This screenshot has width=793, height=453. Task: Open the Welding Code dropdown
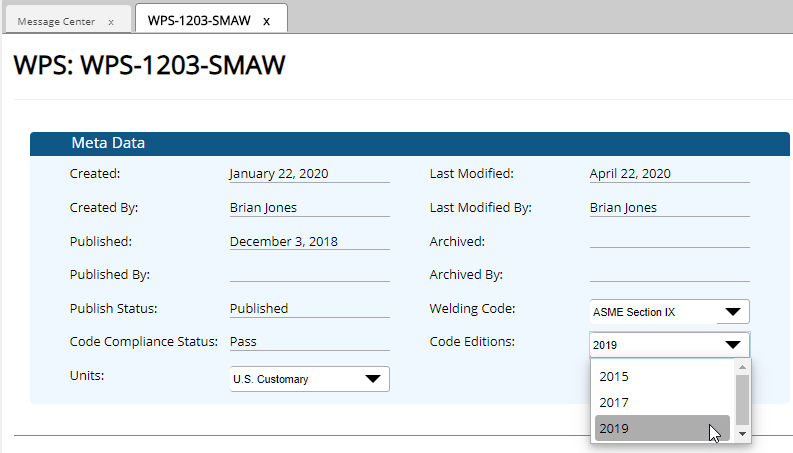[669, 312]
